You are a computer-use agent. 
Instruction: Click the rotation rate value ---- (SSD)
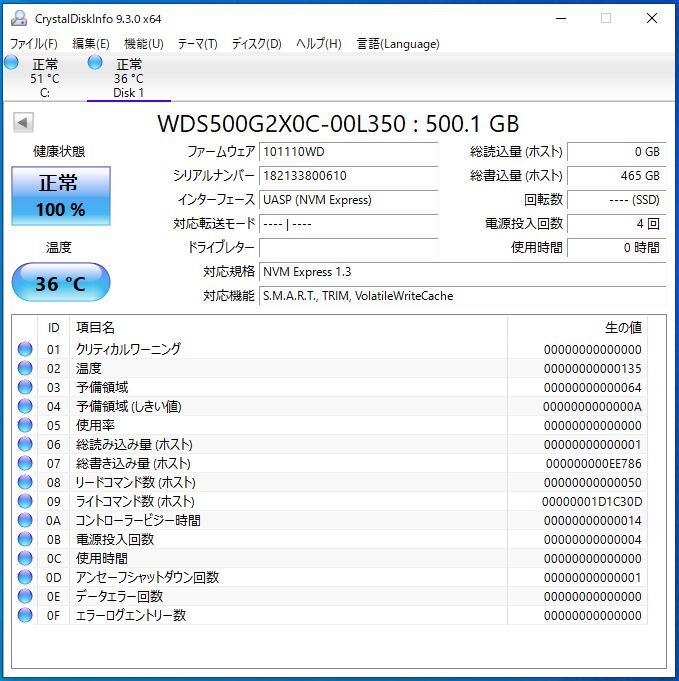[616, 200]
